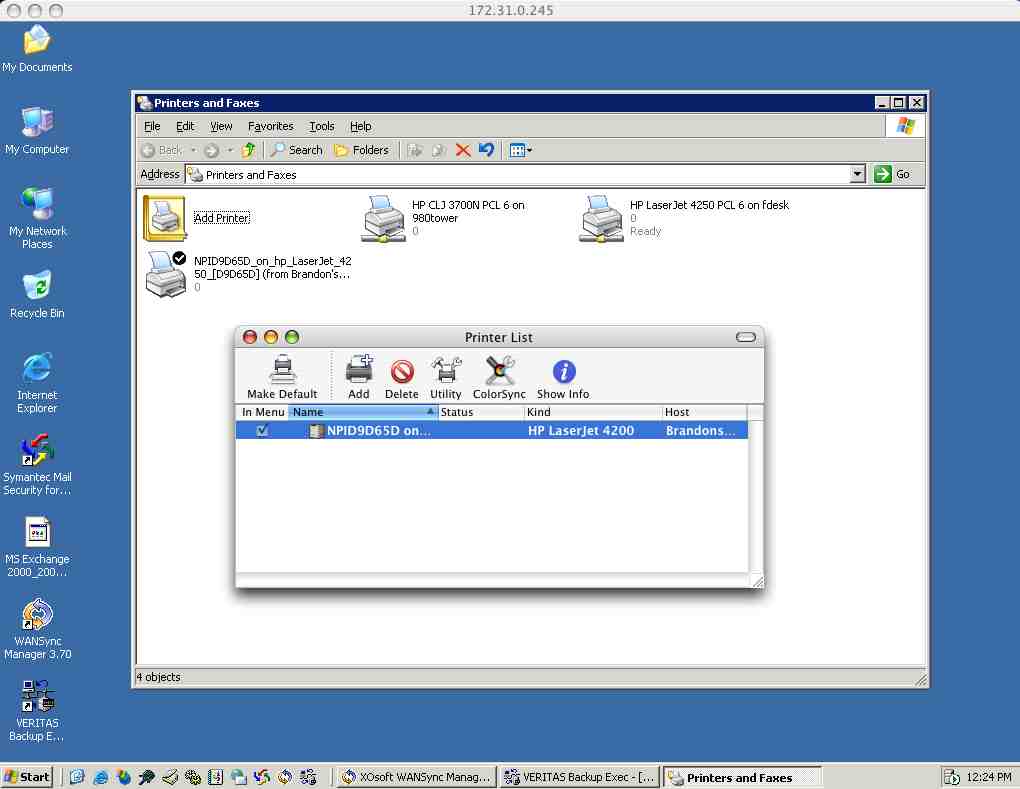Open My Computer desktop icon

tap(37, 131)
